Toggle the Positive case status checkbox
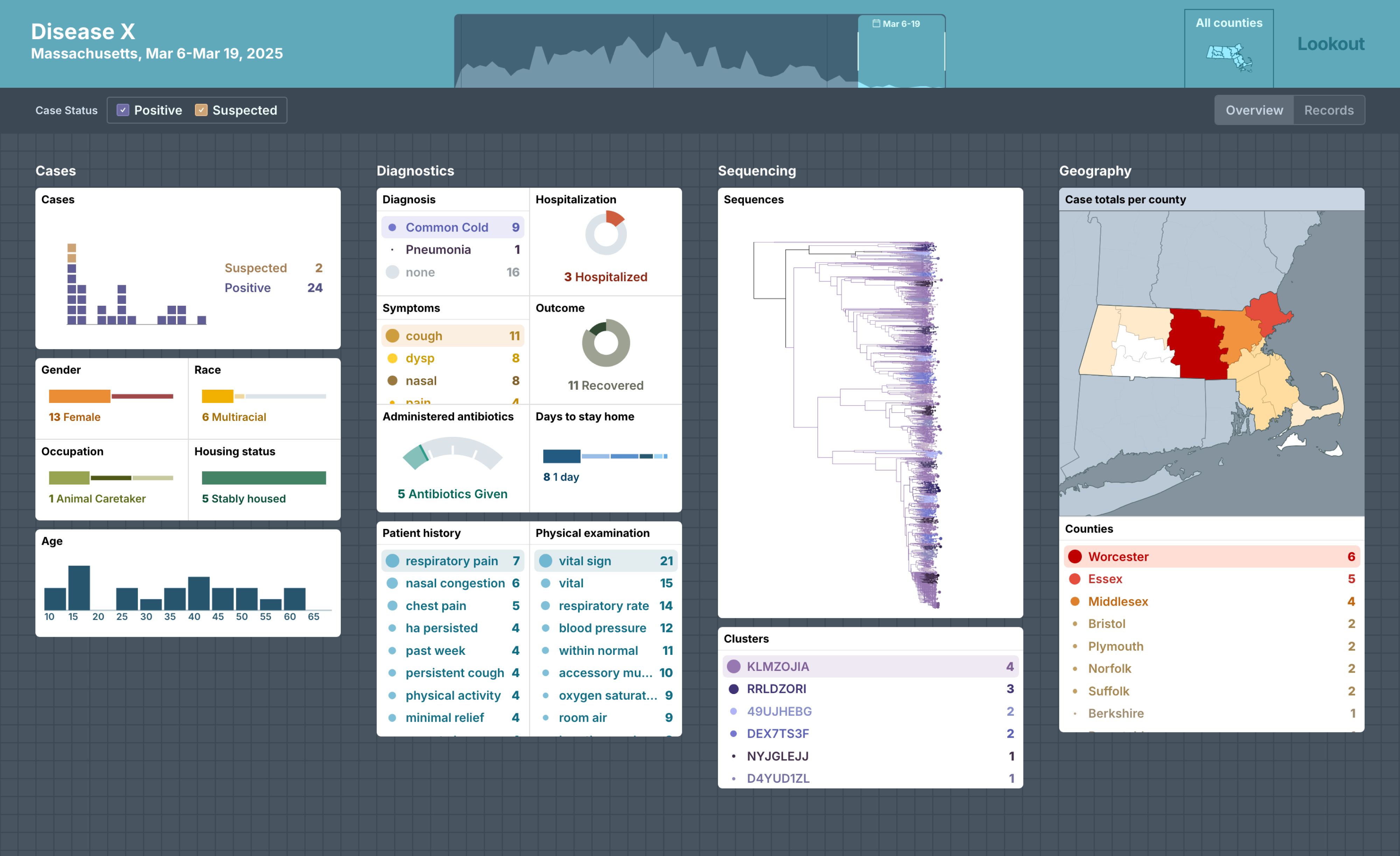 pyautogui.click(x=123, y=110)
